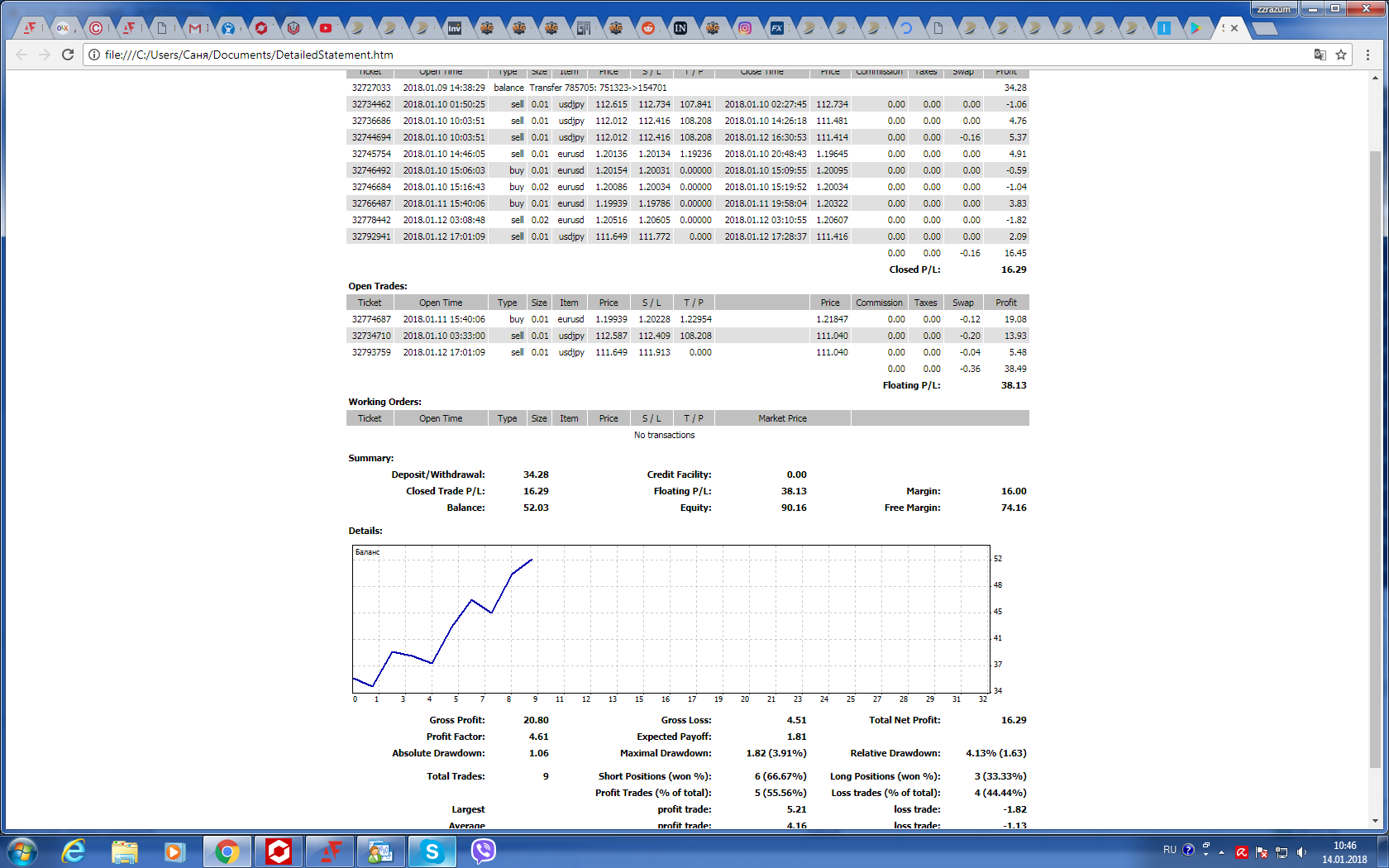The image size is (1389, 868).
Task: Open a new tab with the new-tab button
Action: pyautogui.click(x=1264, y=29)
